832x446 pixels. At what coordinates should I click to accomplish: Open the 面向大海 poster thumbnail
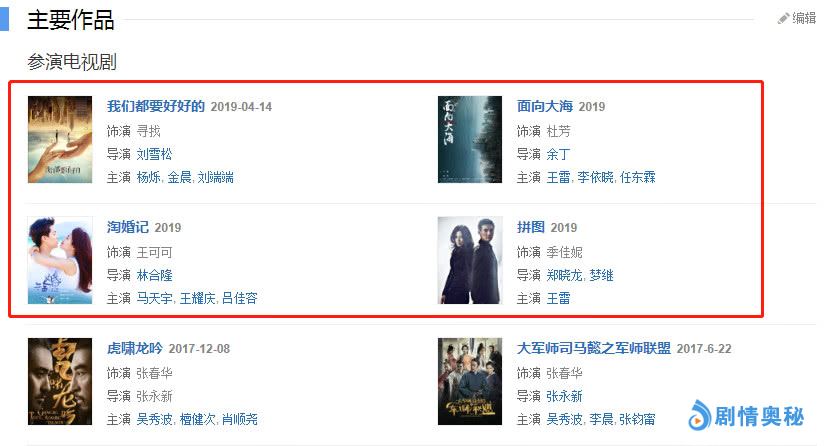pyautogui.click(x=470, y=139)
